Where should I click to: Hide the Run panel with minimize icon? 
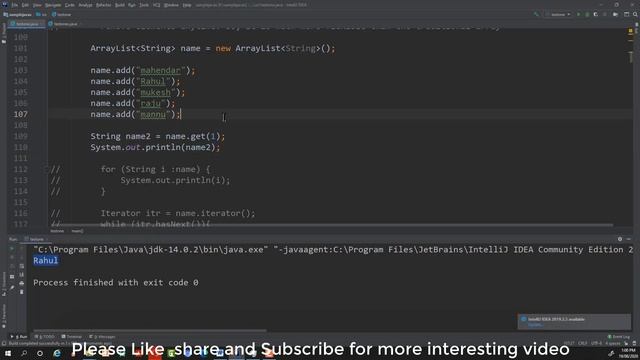coord(629,239)
